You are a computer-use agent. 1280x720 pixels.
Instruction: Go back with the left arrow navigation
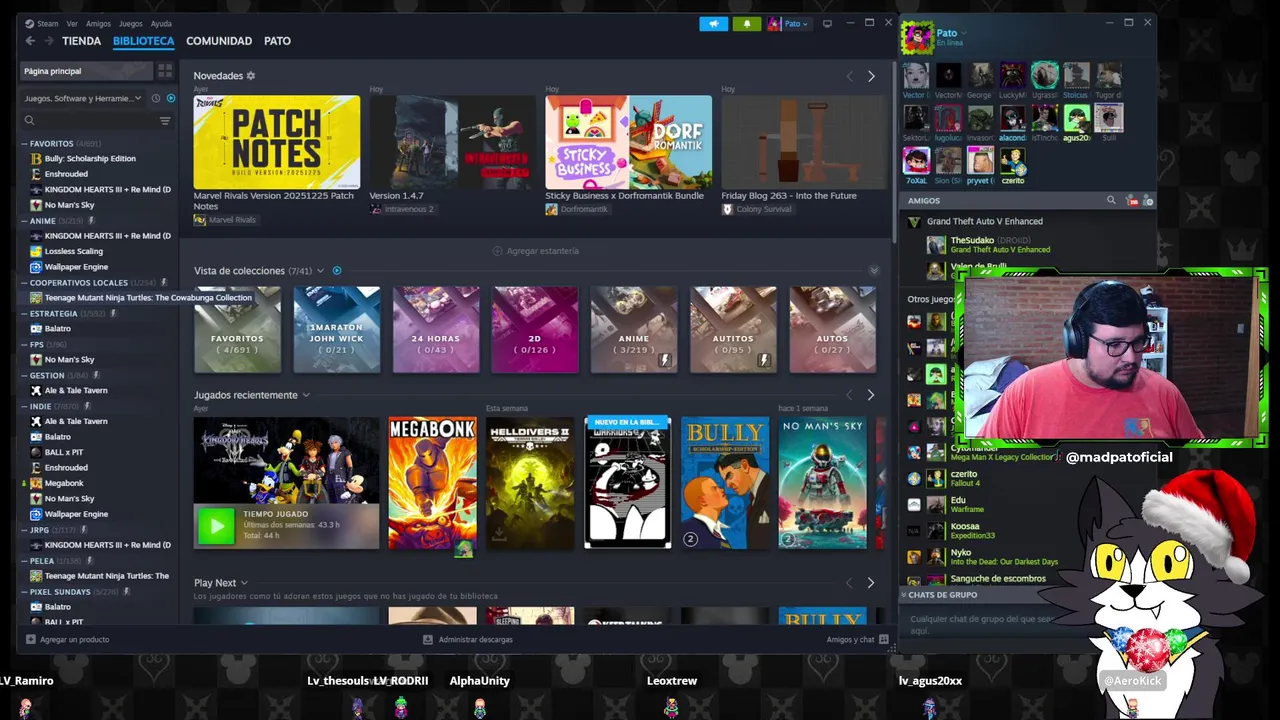point(30,41)
